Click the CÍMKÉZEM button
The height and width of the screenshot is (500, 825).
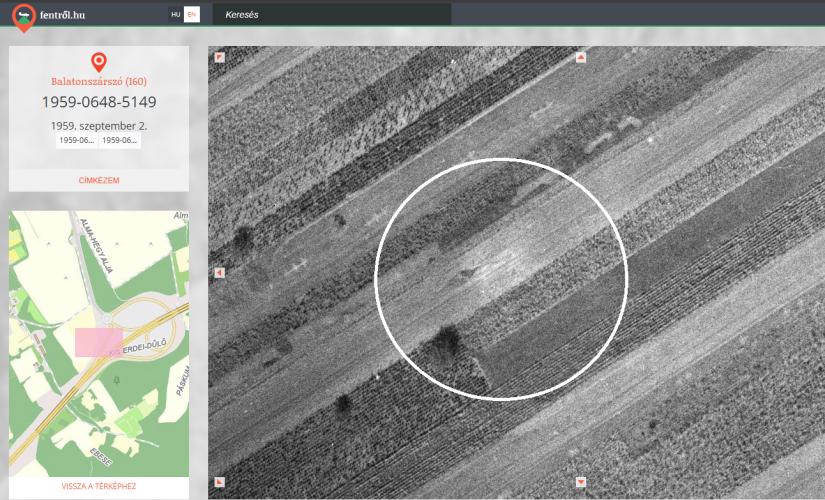coord(99,180)
